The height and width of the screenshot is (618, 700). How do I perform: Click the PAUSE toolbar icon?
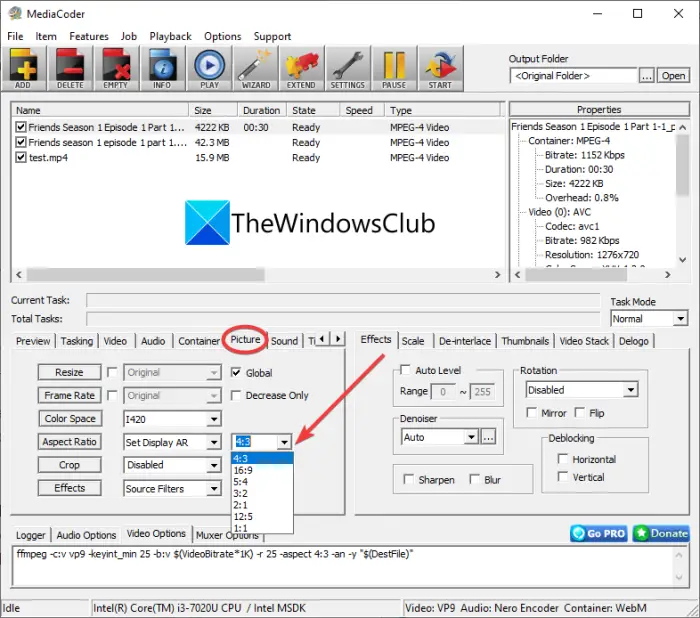(x=394, y=69)
